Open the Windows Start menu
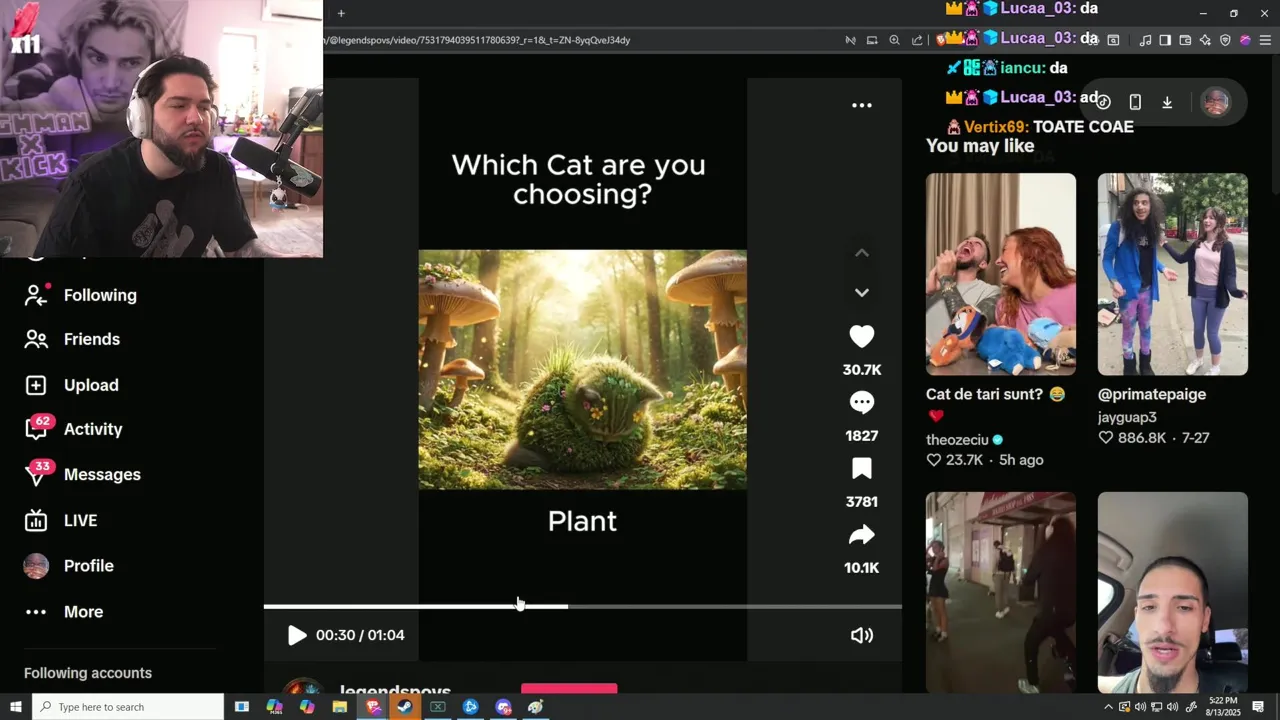This screenshot has height=720, width=1280. (15, 707)
